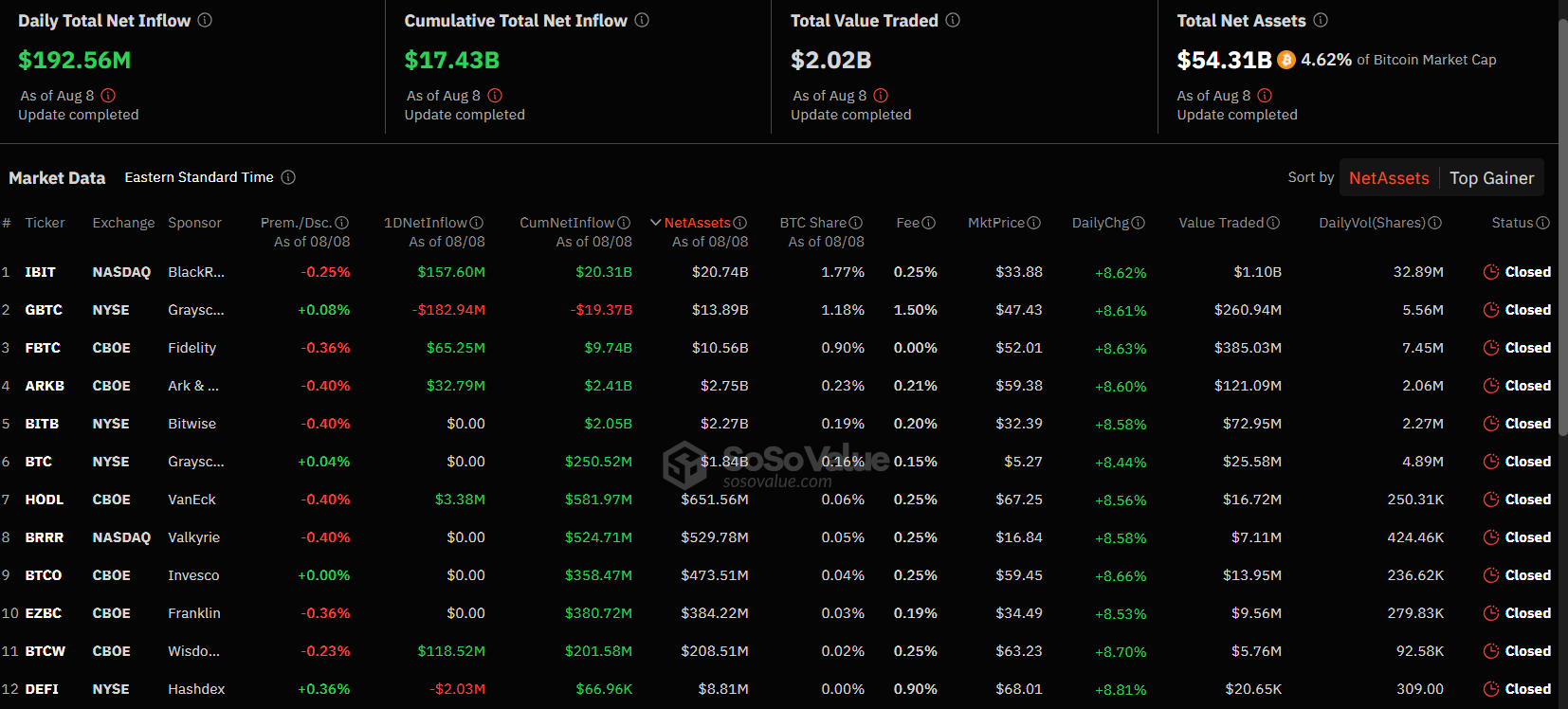Open the BTCO ticker row
Image resolution: width=1568 pixels, height=709 pixels.
44,575
